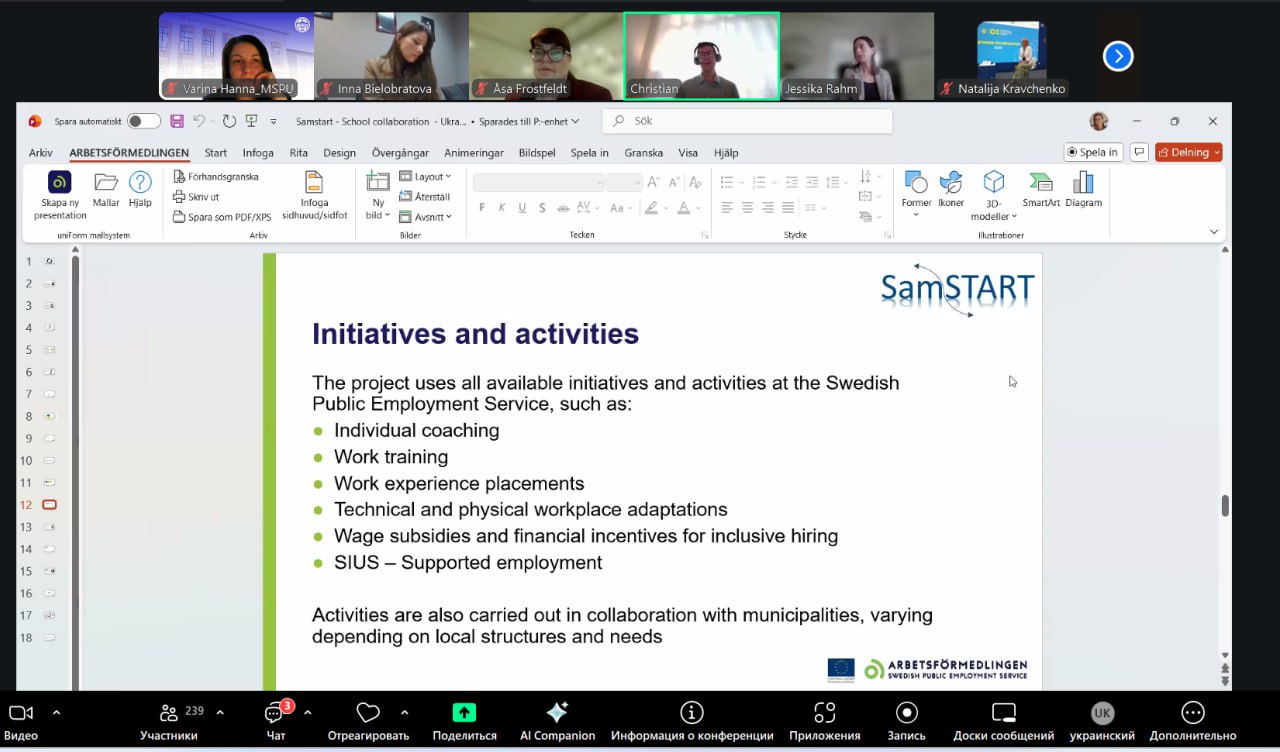The height and width of the screenshot is (752, 1280).
Task: Switch to the Infoga ribbon tab
Action: point(258,153)
